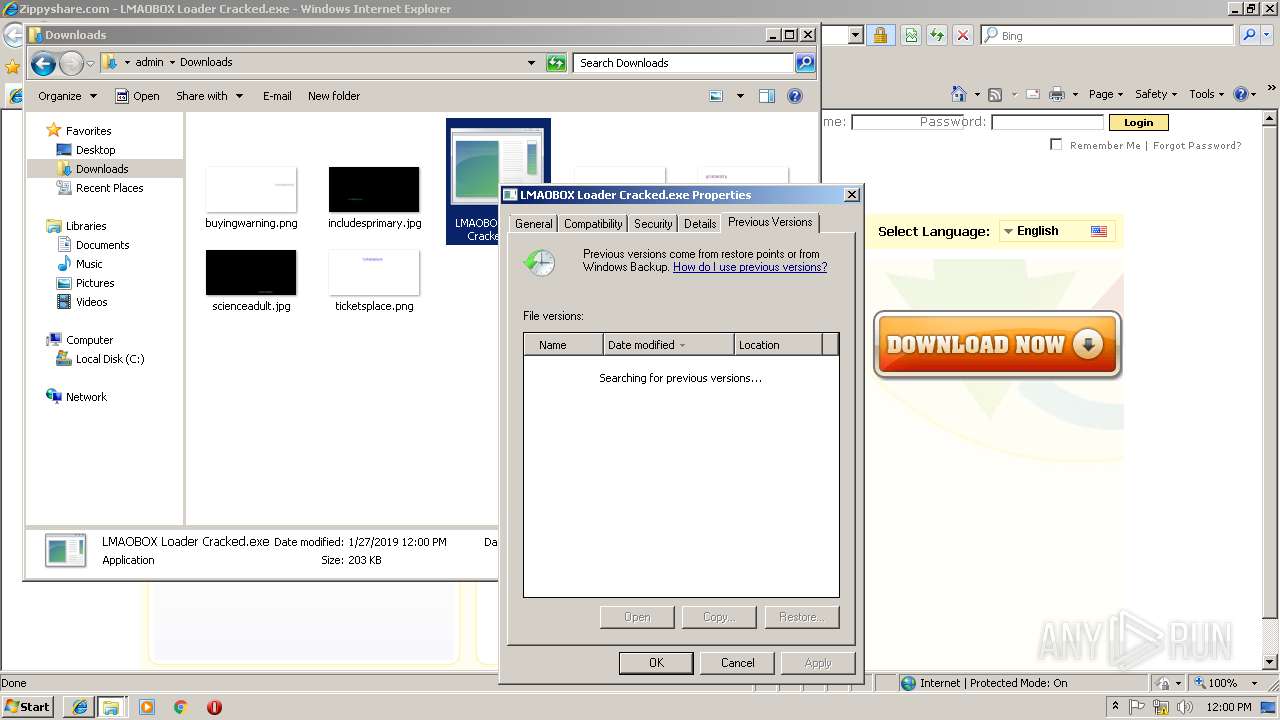The width and height of the screenshot is (1280, 720).
Task: Open the Organize dropdown menu
Action: 68,96
